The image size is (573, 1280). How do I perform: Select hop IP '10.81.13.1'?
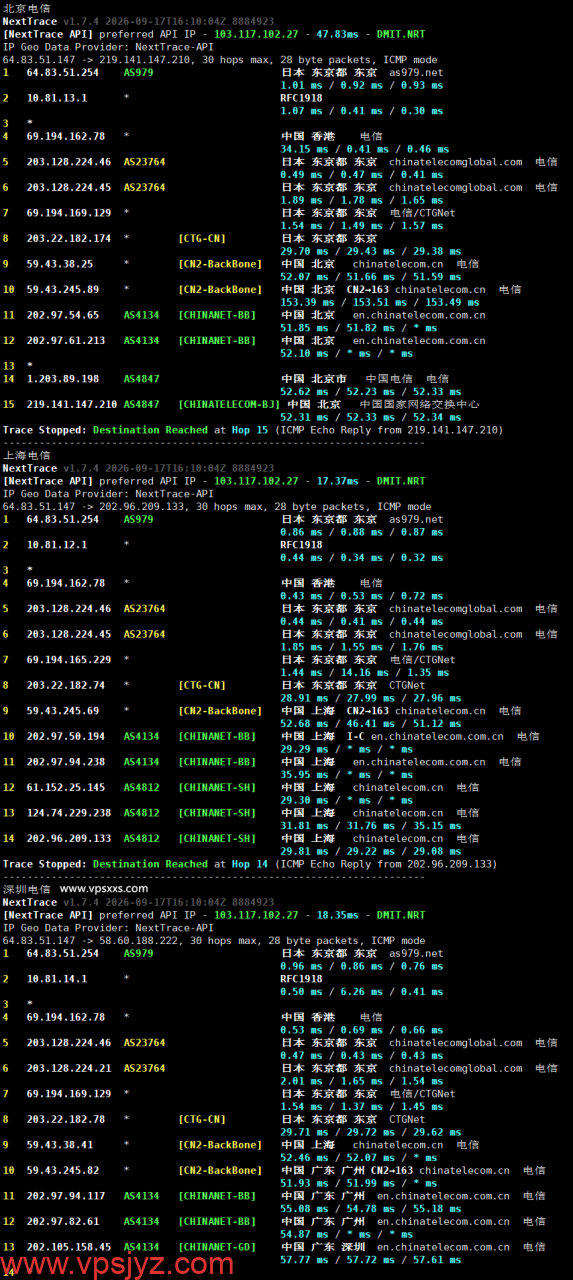pyautogui.click(x=57, y=98)
